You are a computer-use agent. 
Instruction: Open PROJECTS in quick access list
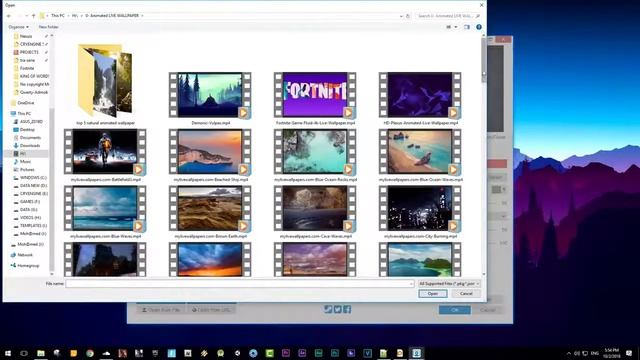tap(29, 52)
